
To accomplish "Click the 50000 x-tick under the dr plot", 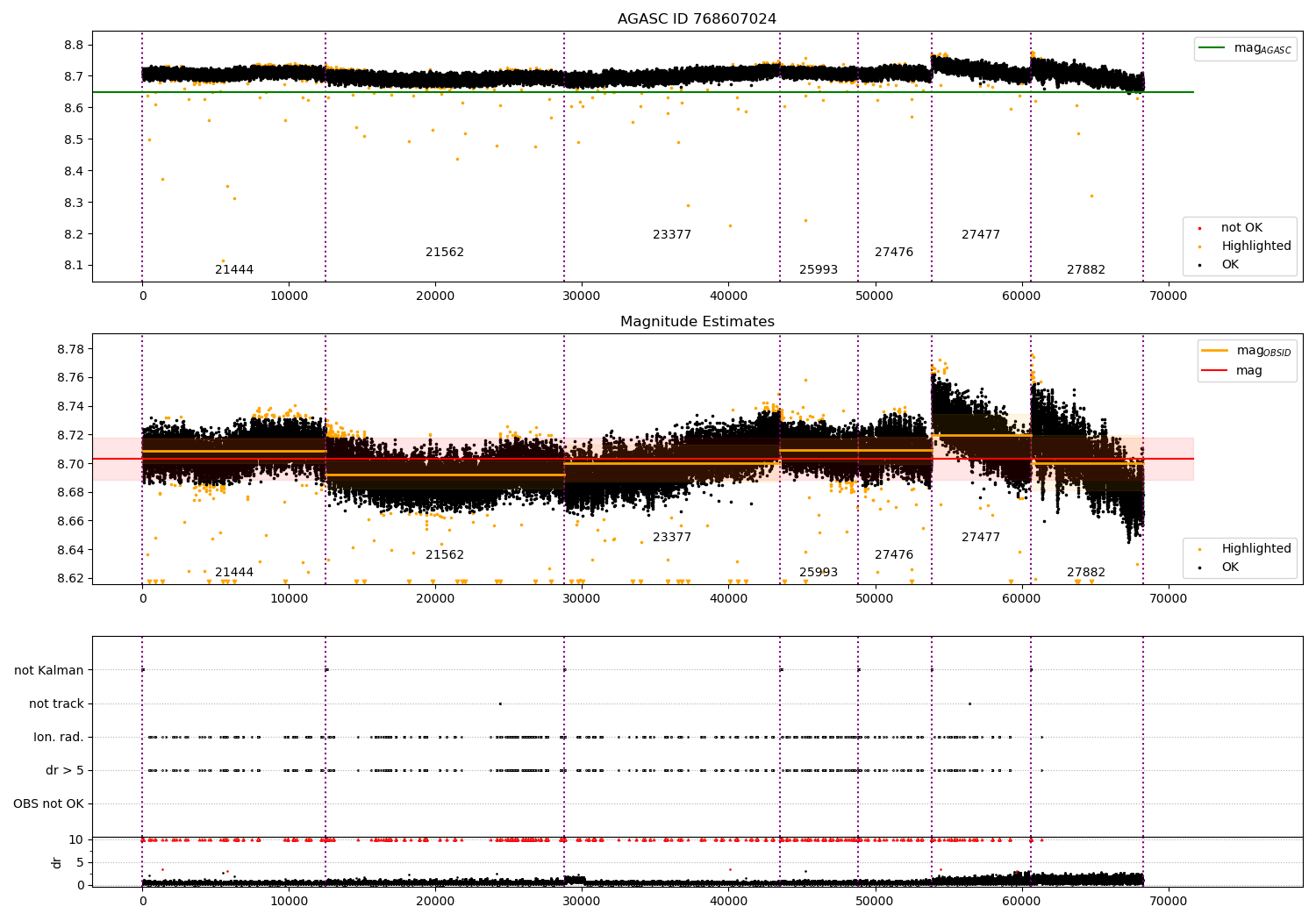I will click(875, 901).
